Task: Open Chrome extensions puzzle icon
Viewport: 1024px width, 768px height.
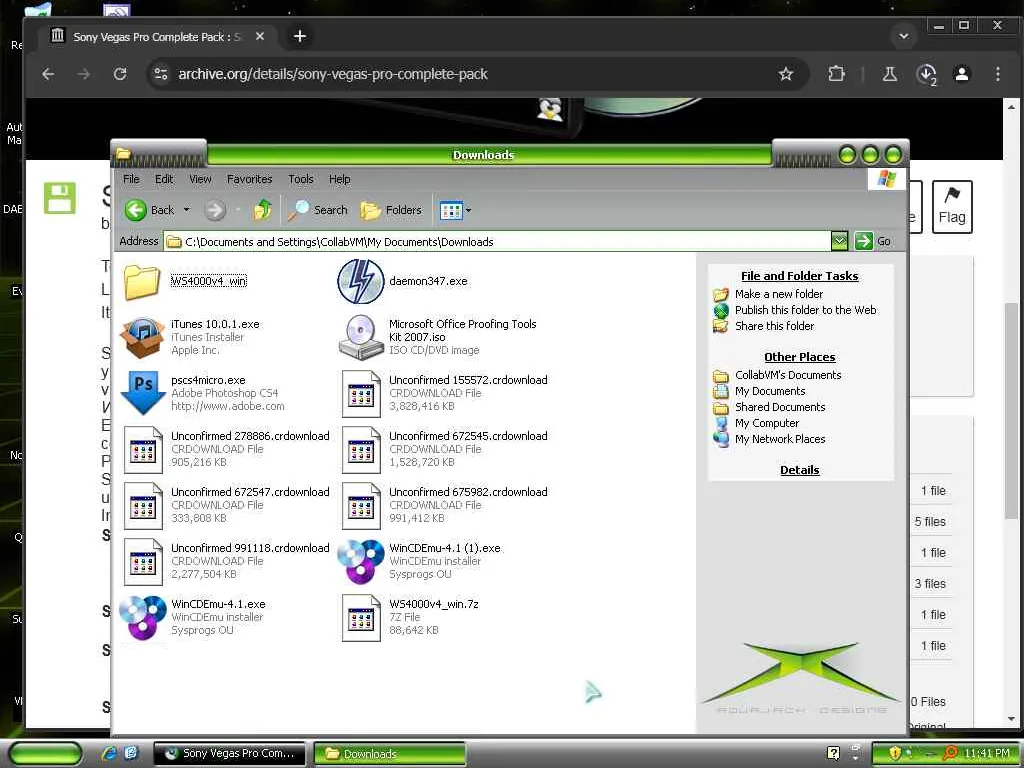Action: tap(836, 74)
